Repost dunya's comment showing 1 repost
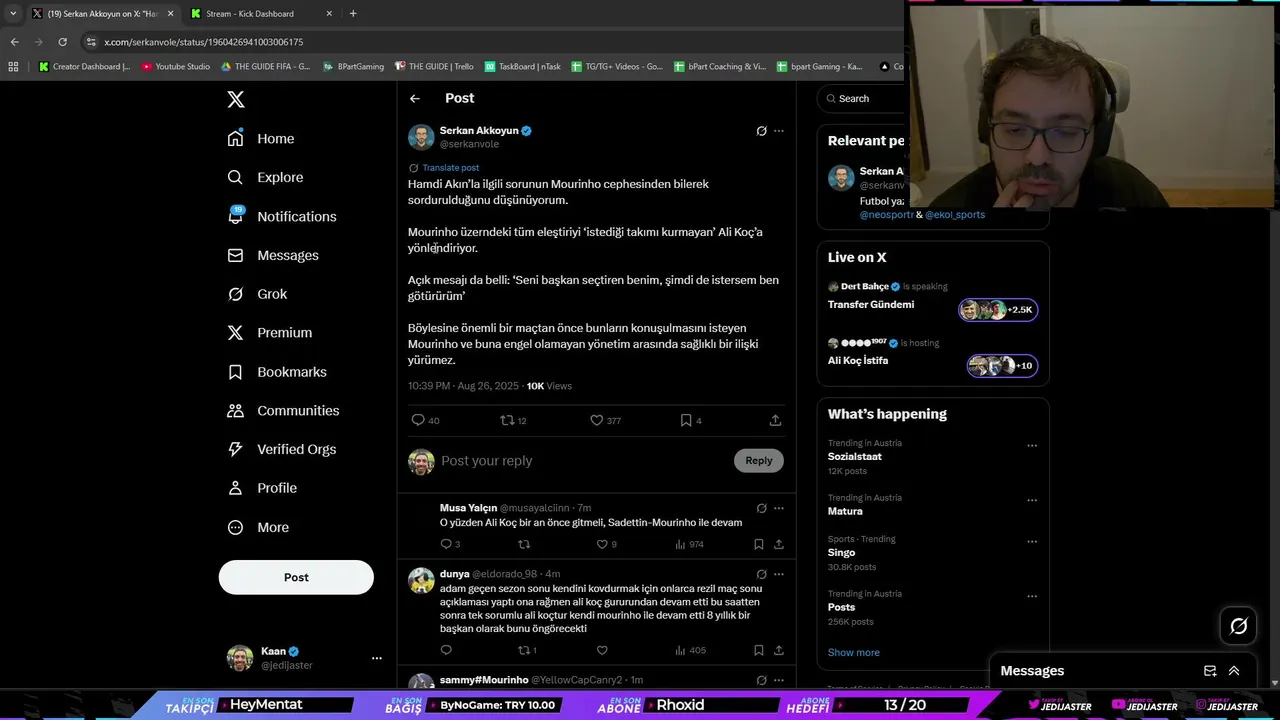 point(524,650)
